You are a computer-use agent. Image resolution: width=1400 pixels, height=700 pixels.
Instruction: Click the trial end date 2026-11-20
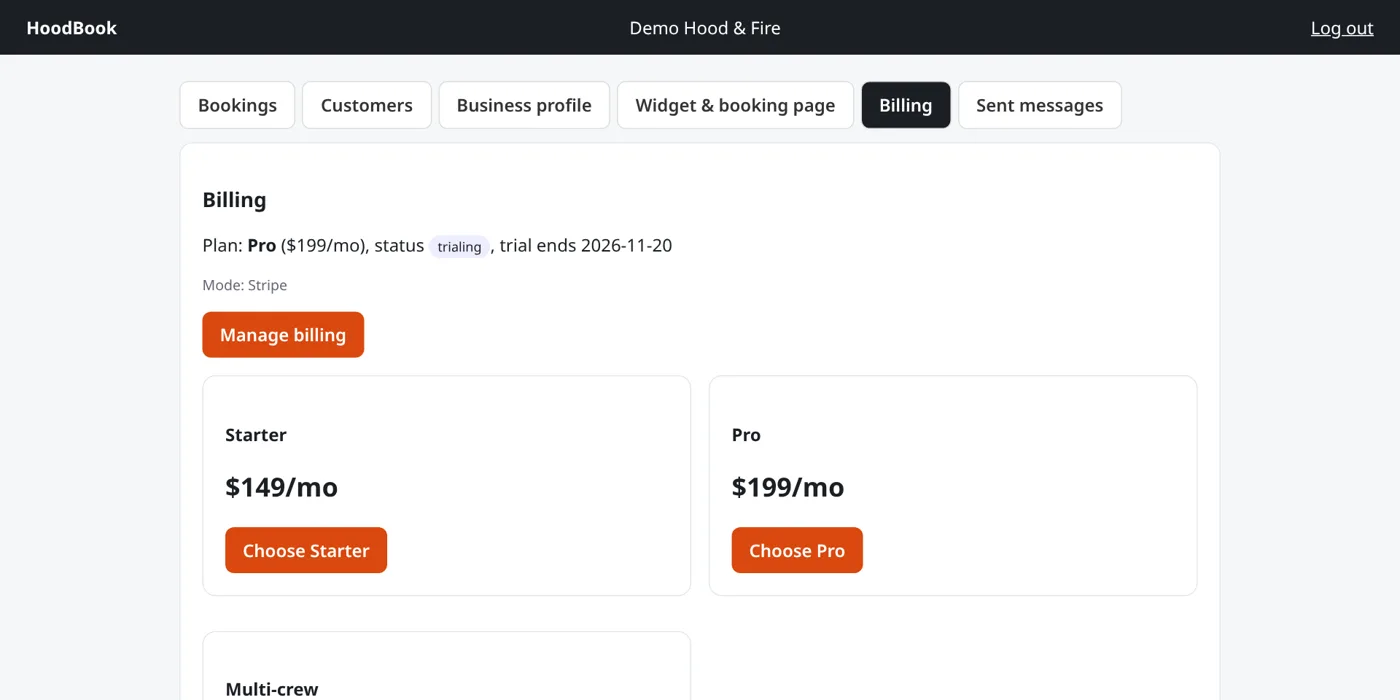(626, 246)
